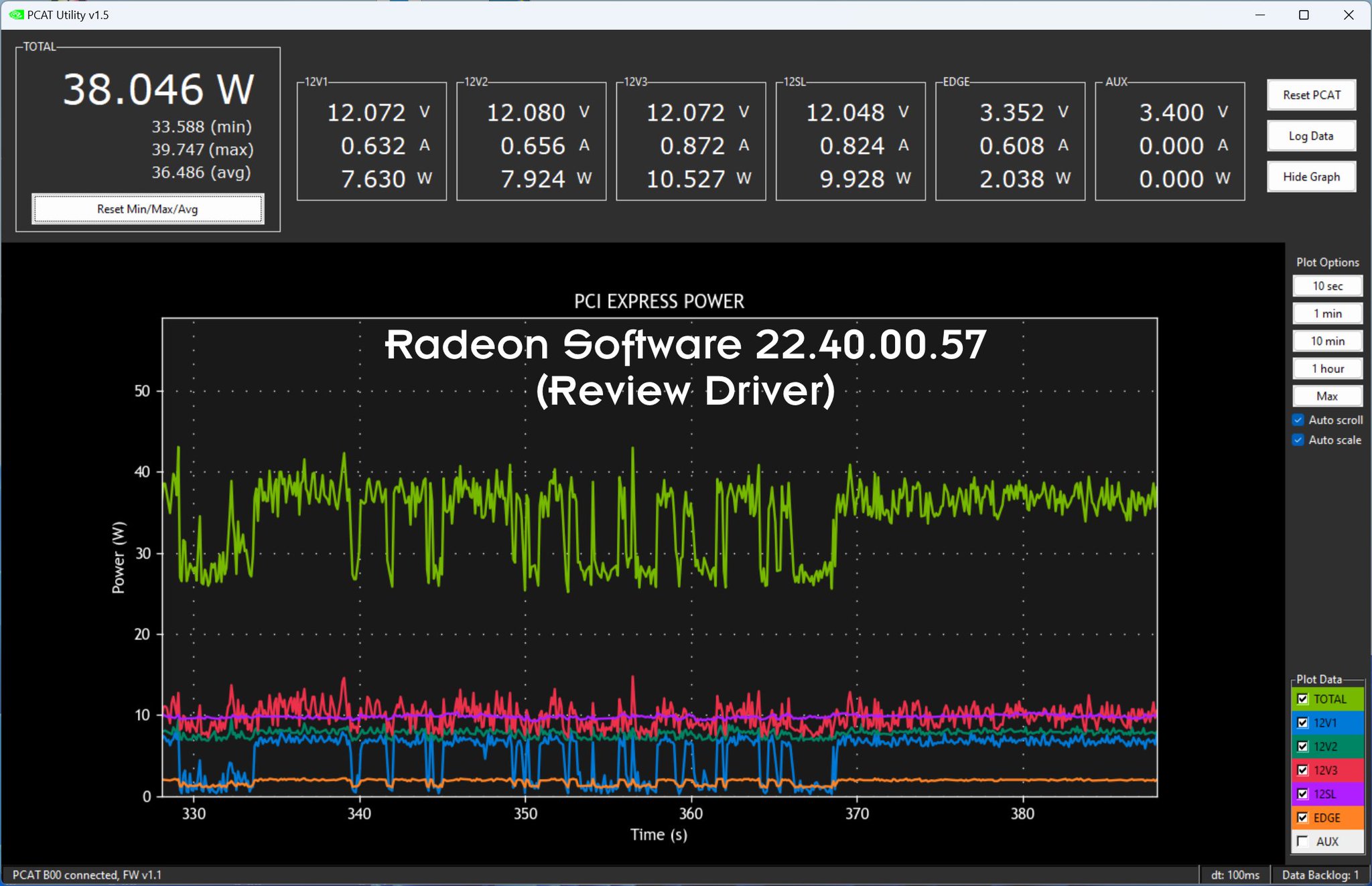
Task: Click the PCAT app icon in title bar
Action: click(16, 14)
